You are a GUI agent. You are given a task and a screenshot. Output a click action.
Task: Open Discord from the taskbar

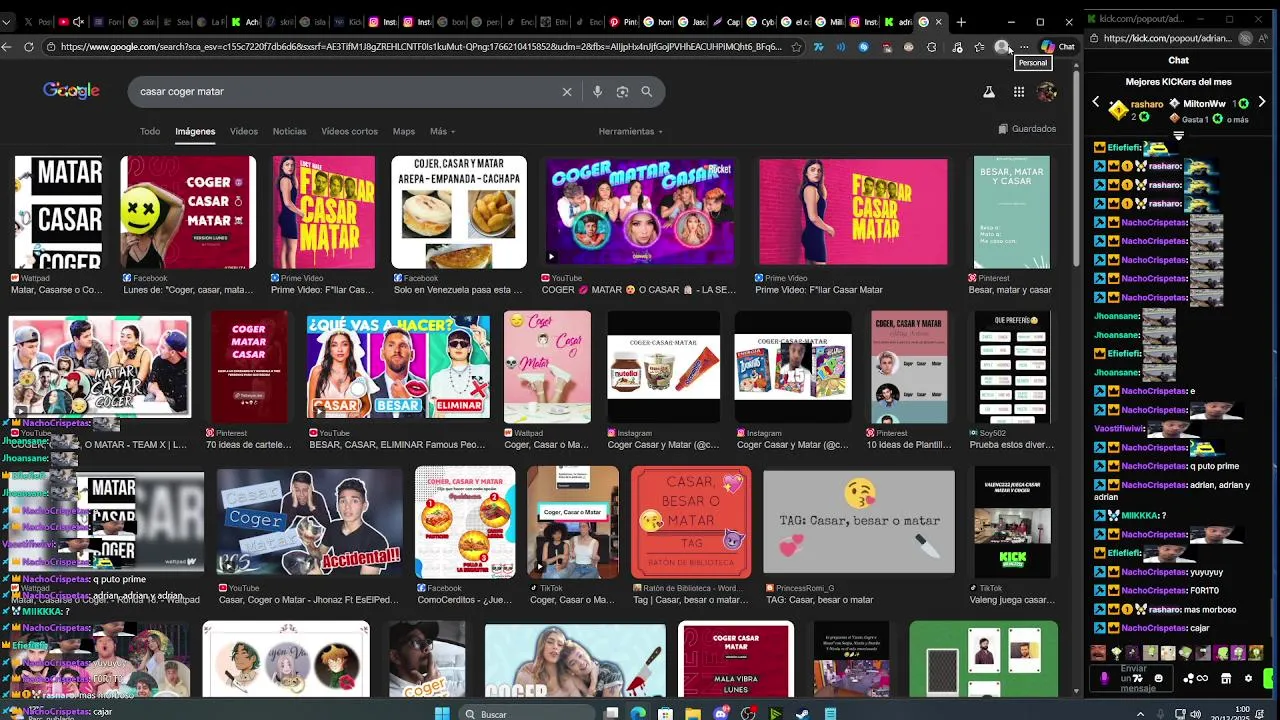pyautogui.click(x=721, y=714)
